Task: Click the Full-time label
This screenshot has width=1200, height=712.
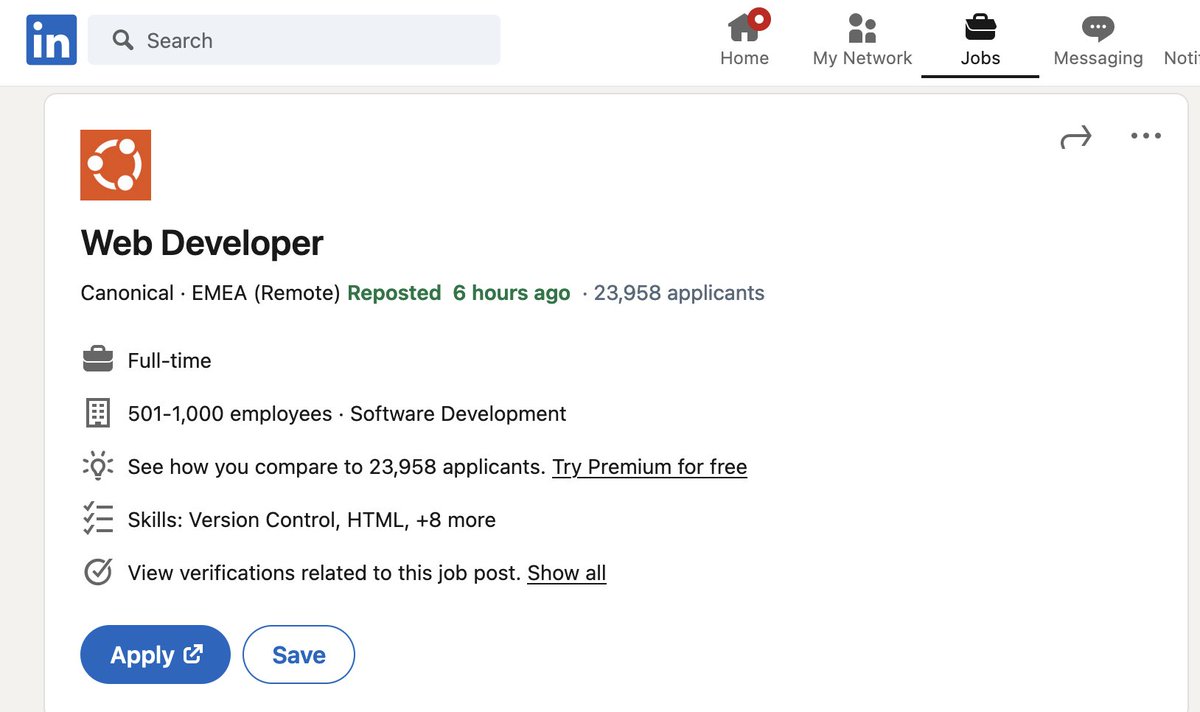Action: coord(170,361)
